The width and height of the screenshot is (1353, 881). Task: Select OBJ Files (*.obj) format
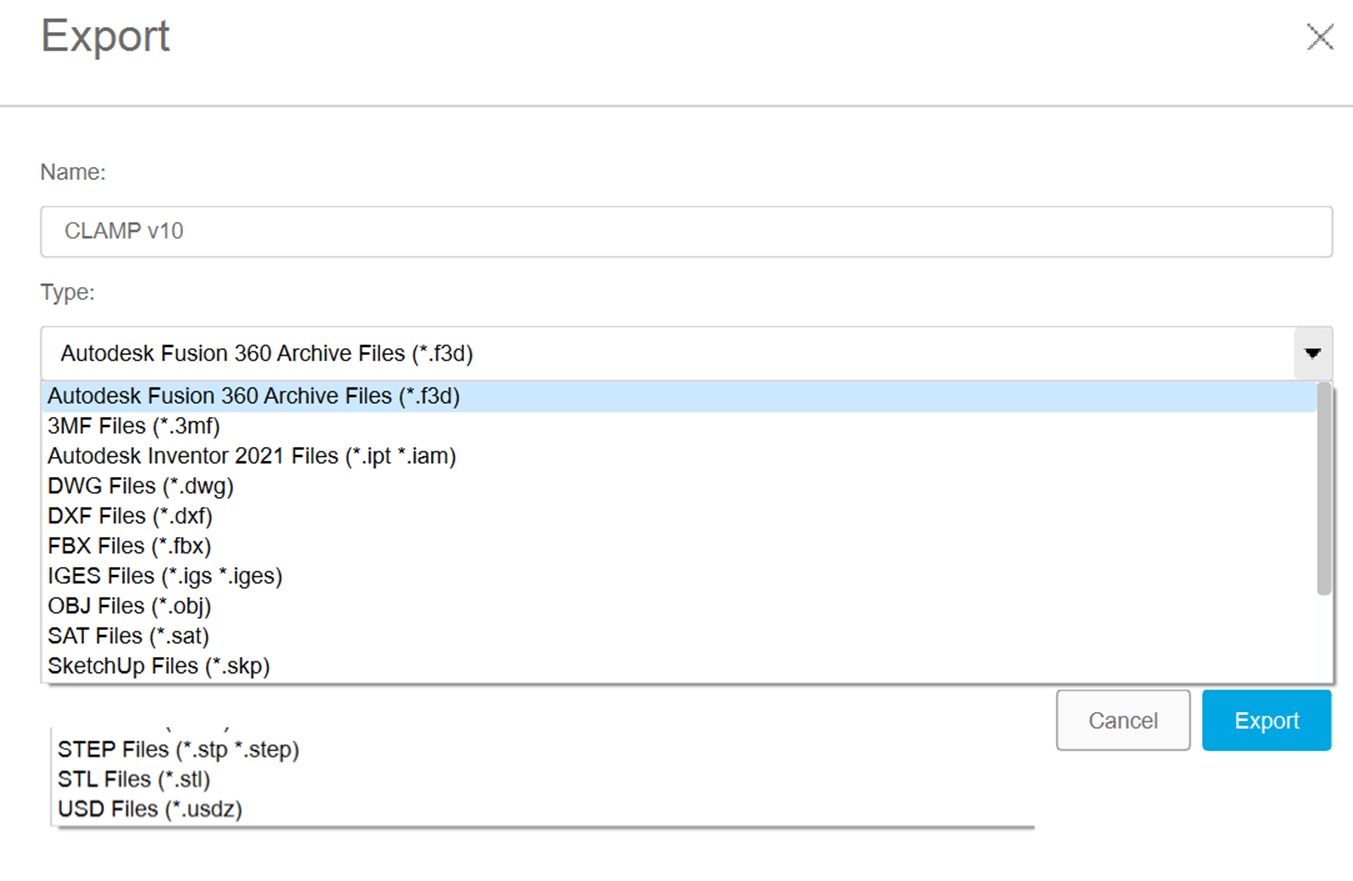point(679,607)
